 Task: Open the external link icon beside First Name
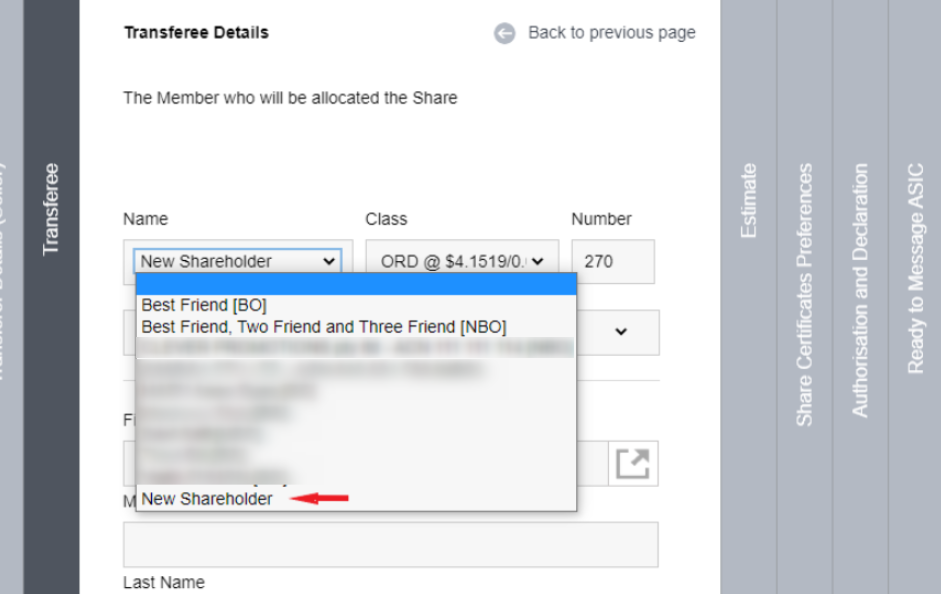point(631,463)
